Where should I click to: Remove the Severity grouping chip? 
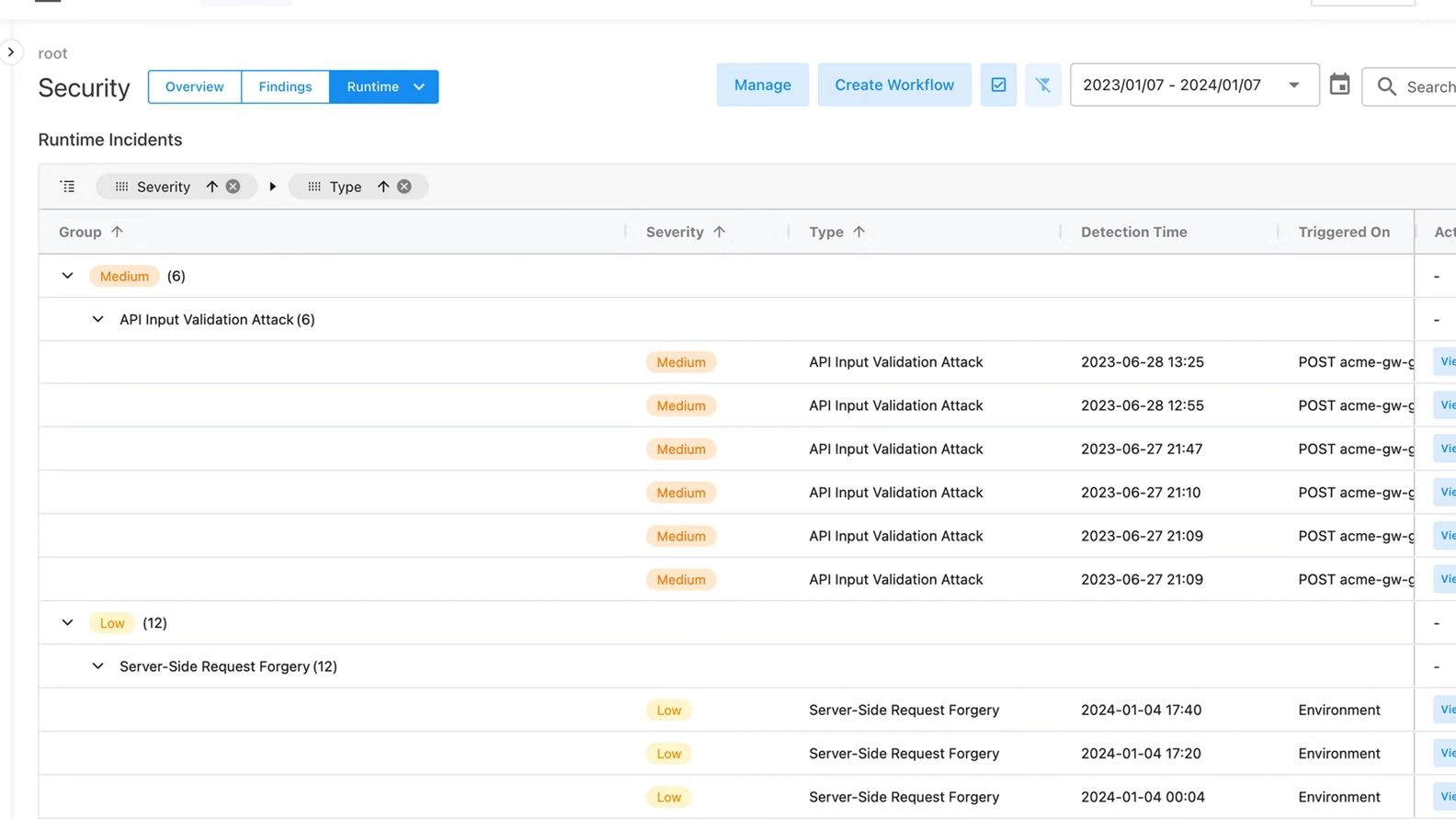[233, 187]
